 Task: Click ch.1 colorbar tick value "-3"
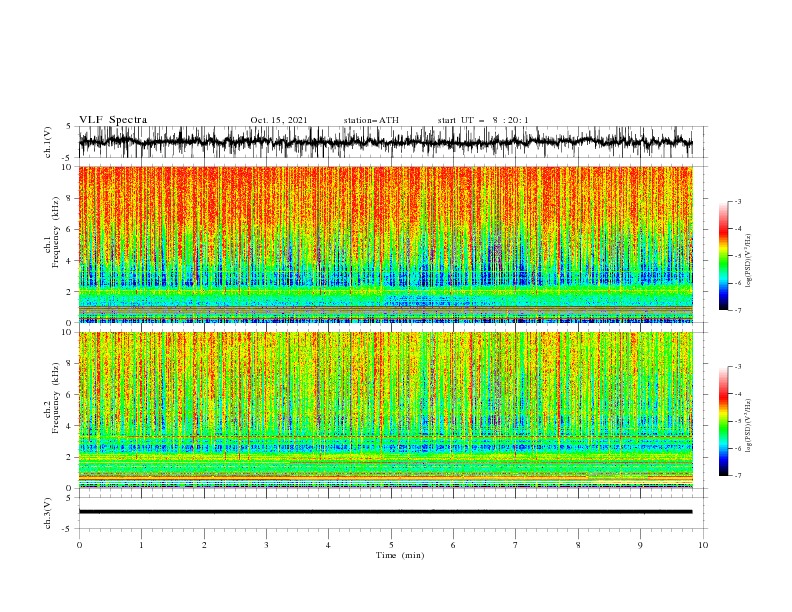pos(738,201)
